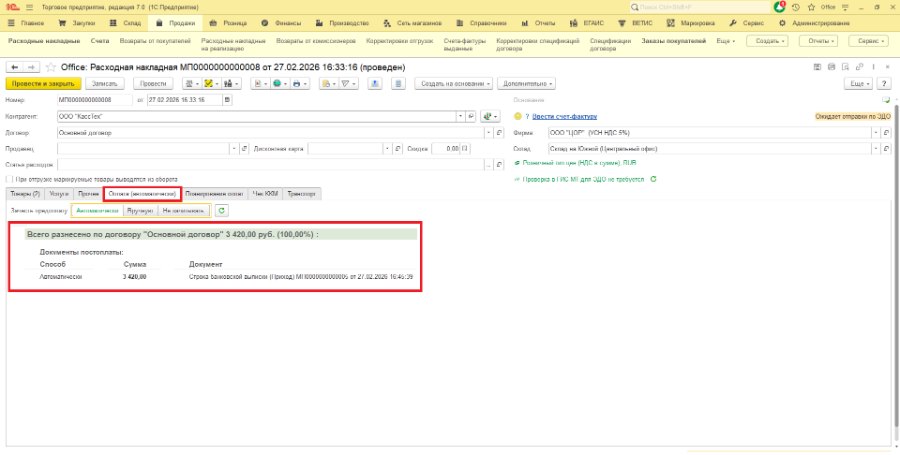Open Еще menu in document toolbar
The height and width of the screenshot is (455, 900).
pos(859,84)
